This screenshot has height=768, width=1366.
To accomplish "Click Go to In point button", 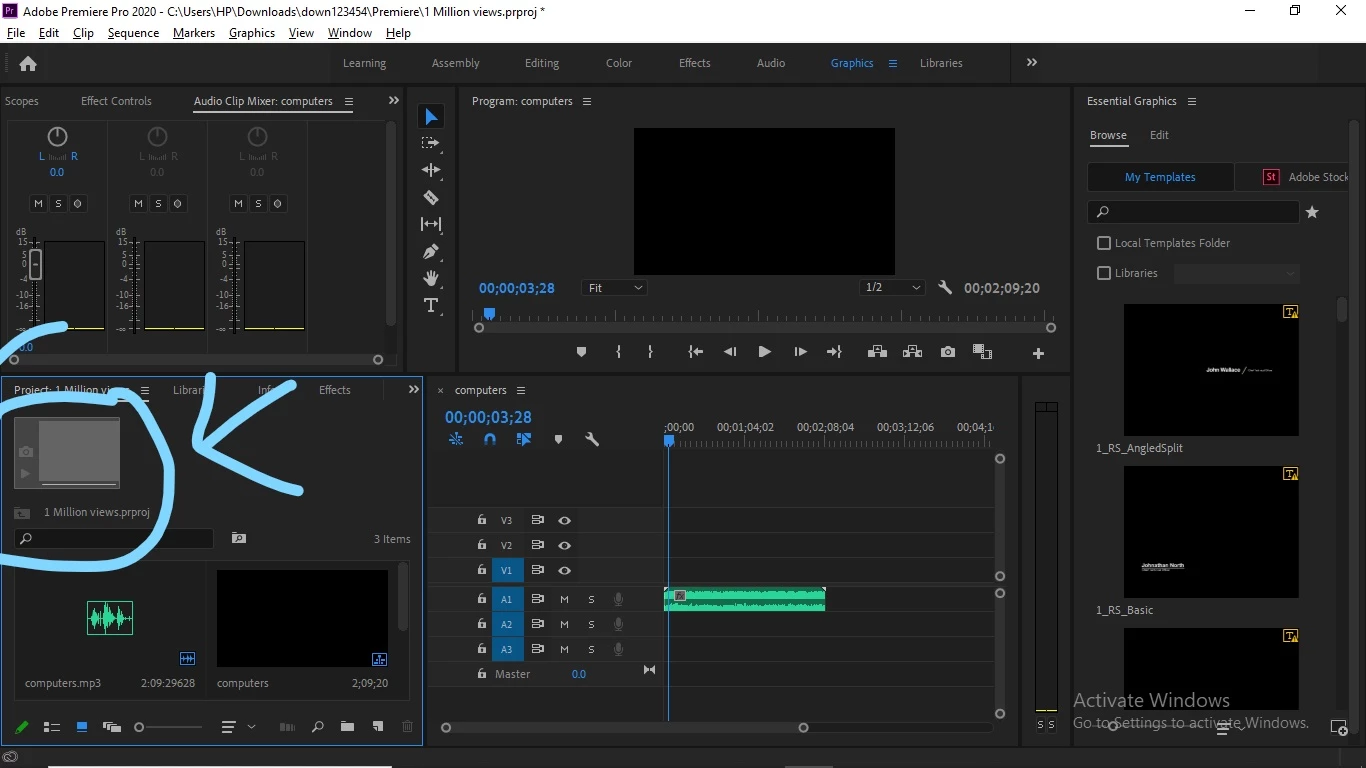I will (696, 352).
